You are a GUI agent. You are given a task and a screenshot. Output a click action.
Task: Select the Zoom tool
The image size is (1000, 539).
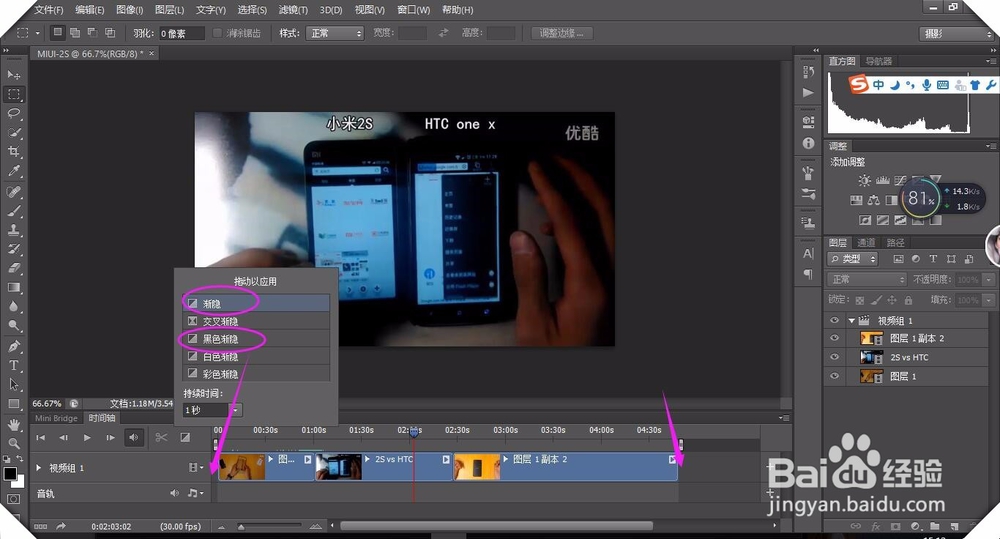tap(13, 443)
